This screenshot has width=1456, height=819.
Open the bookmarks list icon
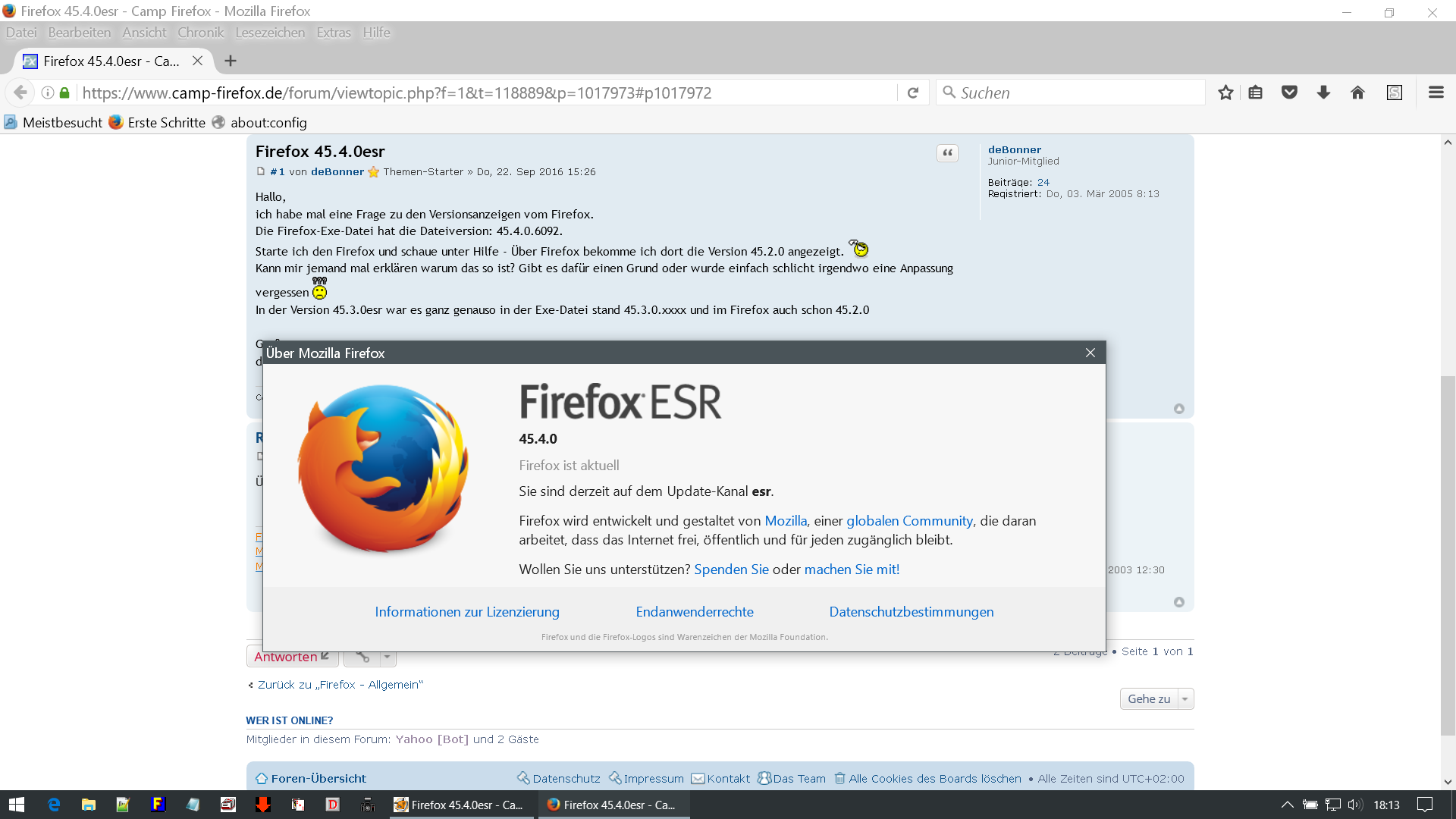[x=1256, y=93]
